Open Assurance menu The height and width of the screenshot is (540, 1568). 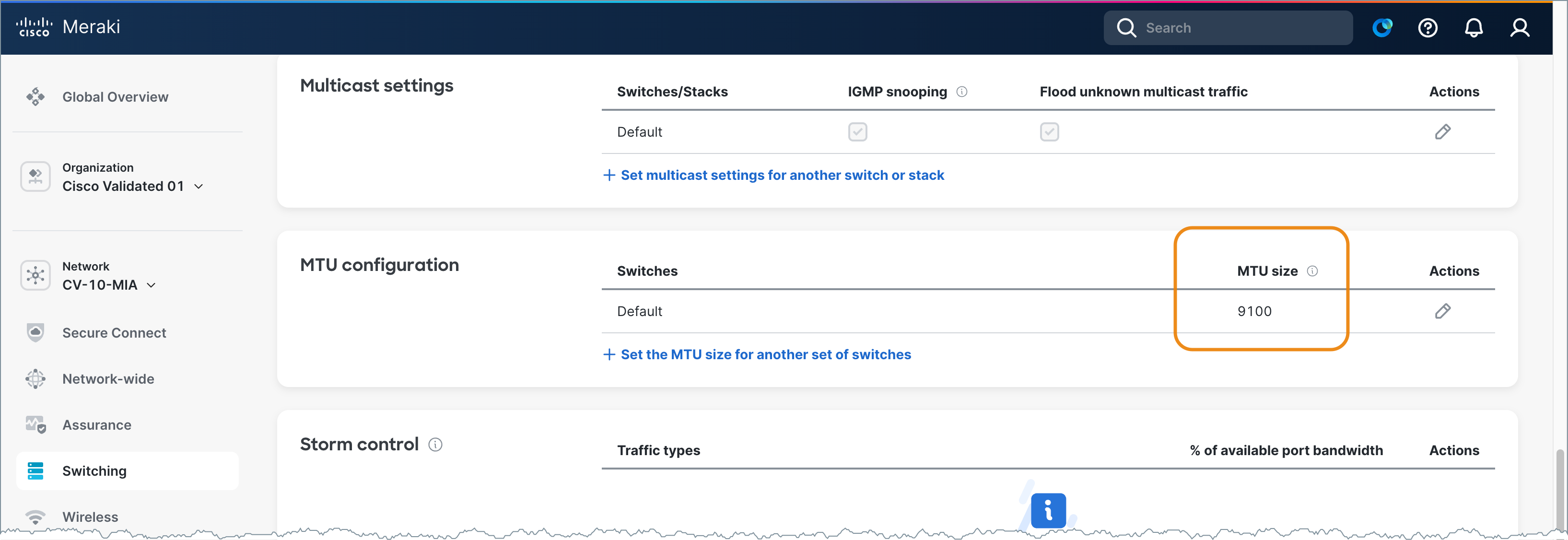(x=97, y=425)
